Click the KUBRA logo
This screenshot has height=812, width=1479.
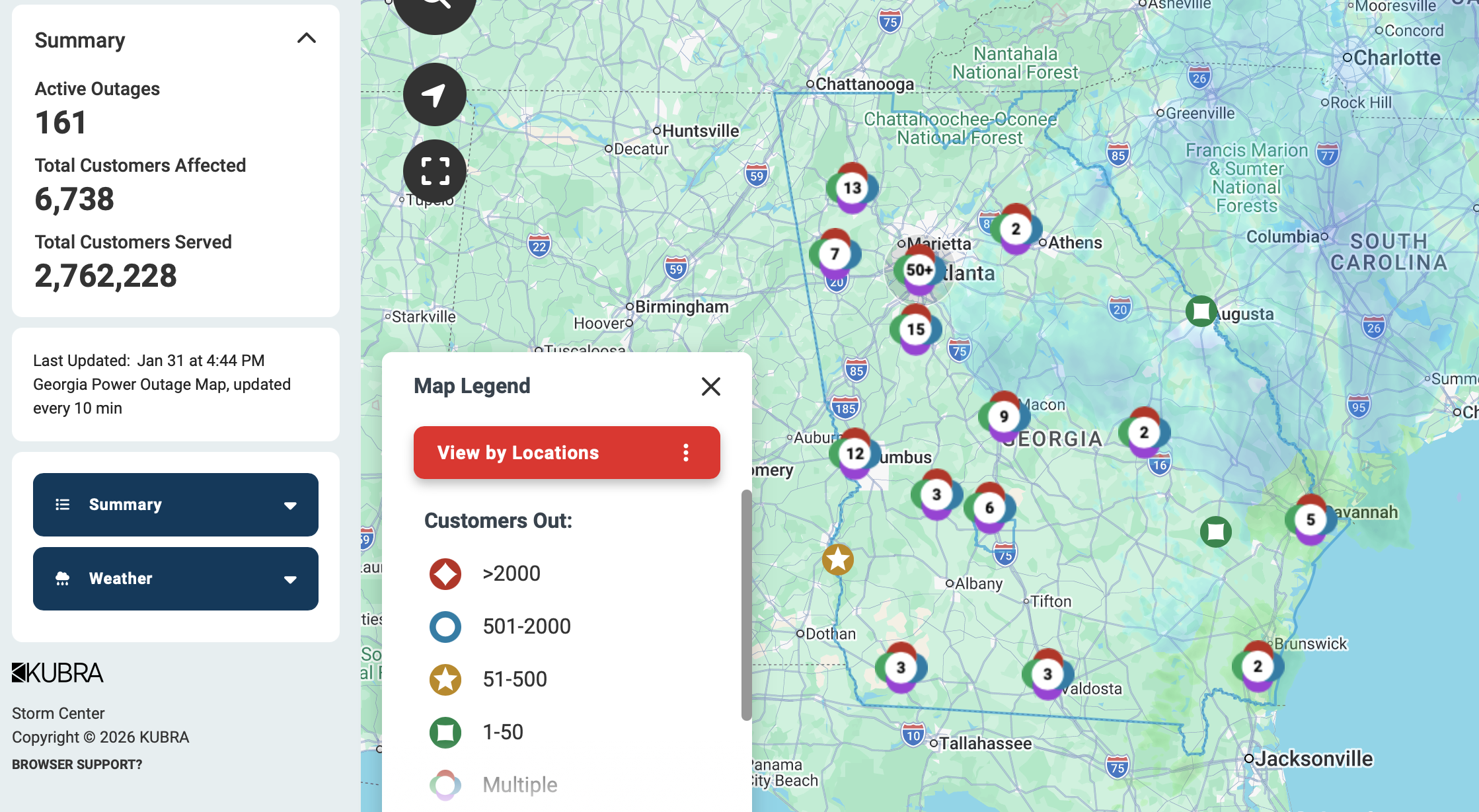pos(57,673)
